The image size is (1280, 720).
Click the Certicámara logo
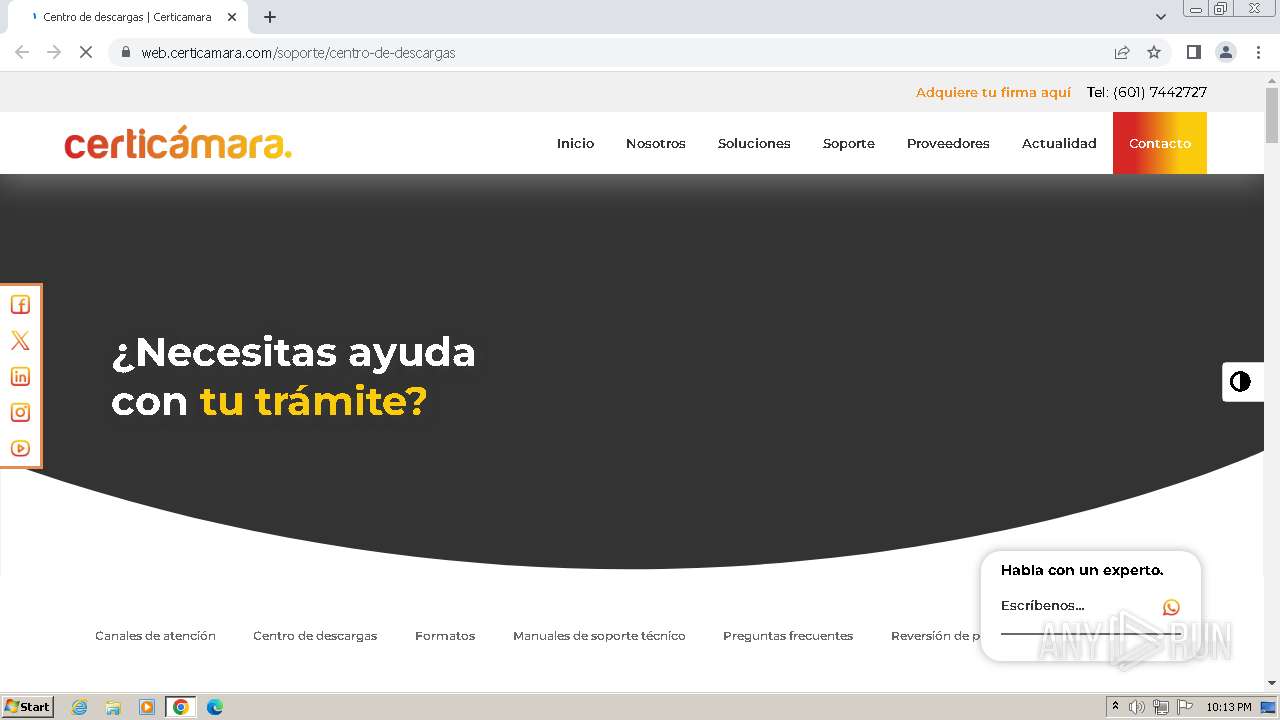[178, 143]
